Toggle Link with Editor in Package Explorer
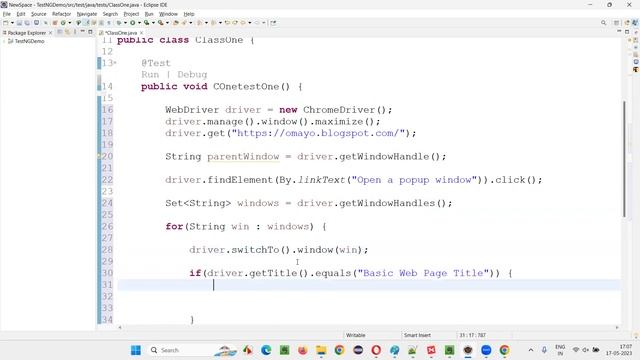640x360 pixels. pos(67,32)
